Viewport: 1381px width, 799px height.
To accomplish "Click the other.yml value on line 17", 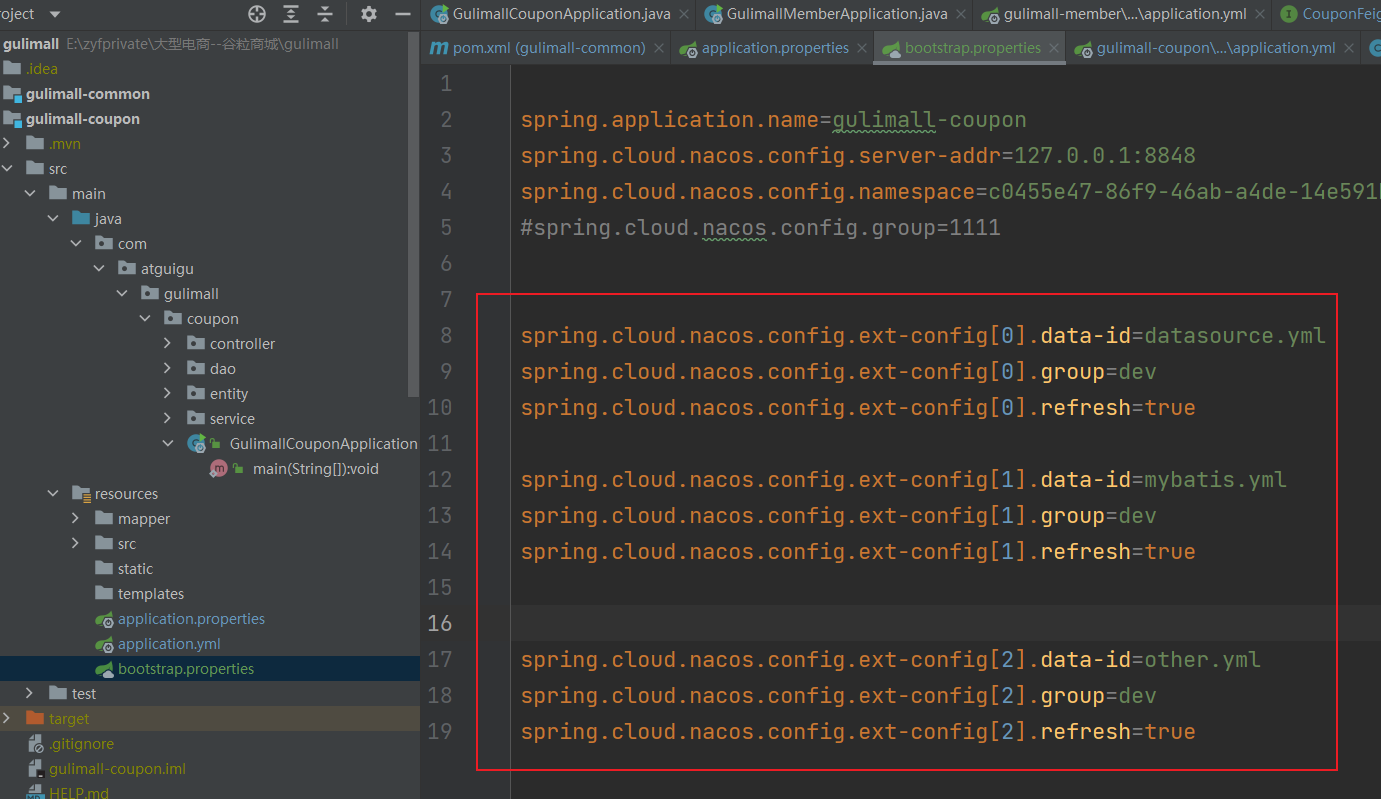I will [1203, 660].
